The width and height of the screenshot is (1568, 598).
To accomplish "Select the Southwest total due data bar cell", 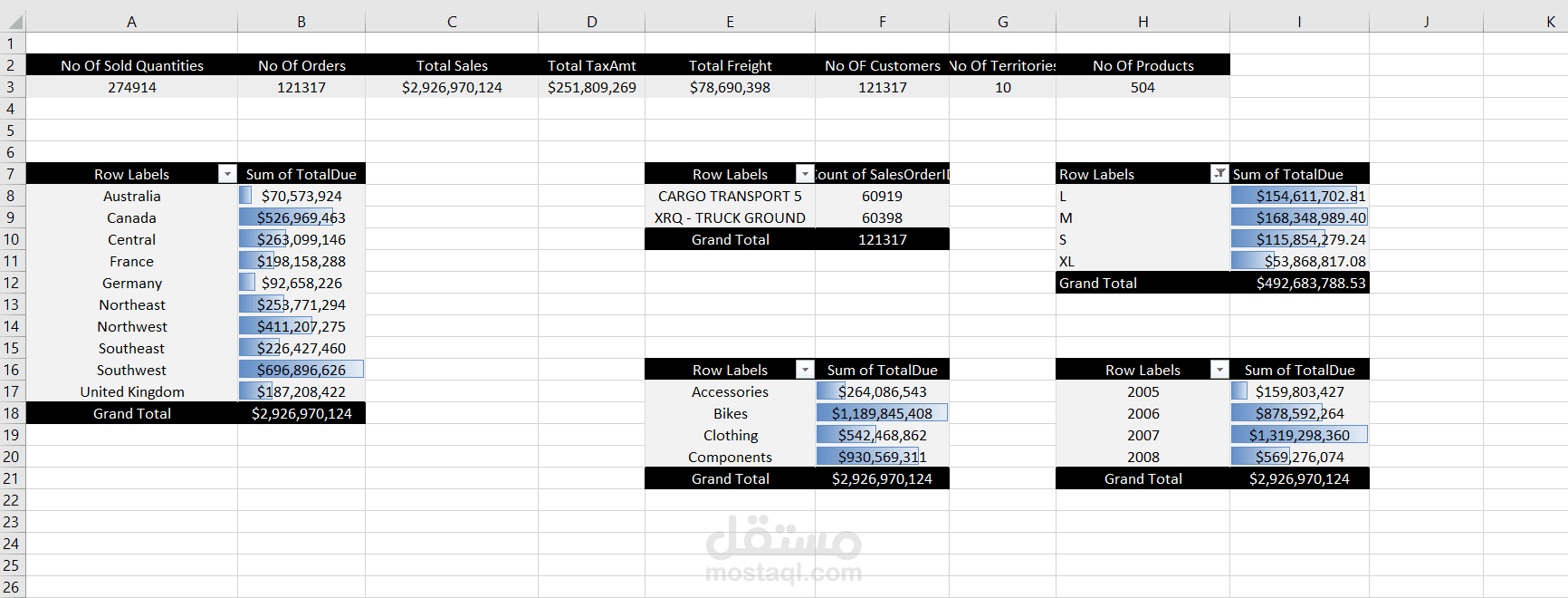I will [301, 370].
